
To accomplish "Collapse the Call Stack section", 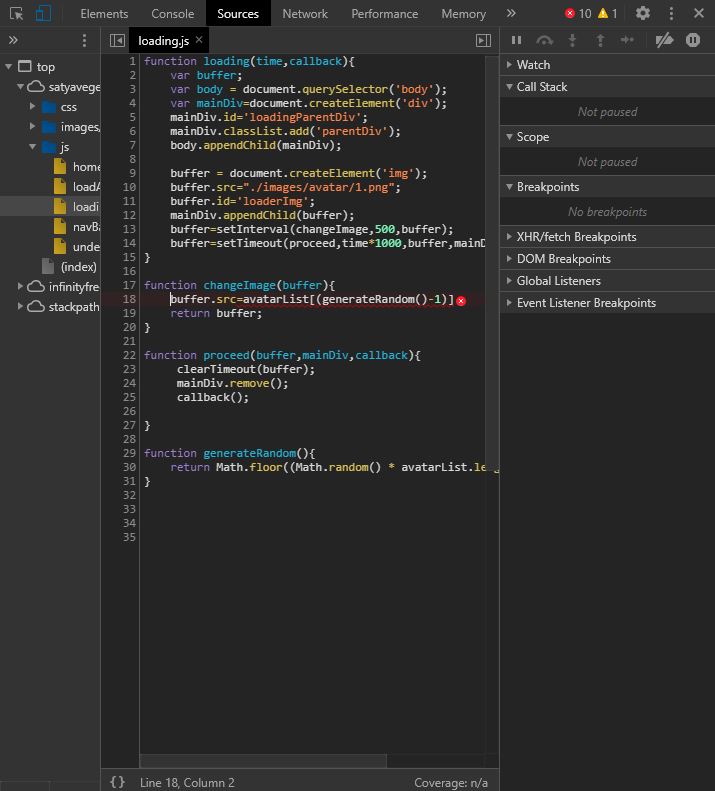I will [607, 87].
